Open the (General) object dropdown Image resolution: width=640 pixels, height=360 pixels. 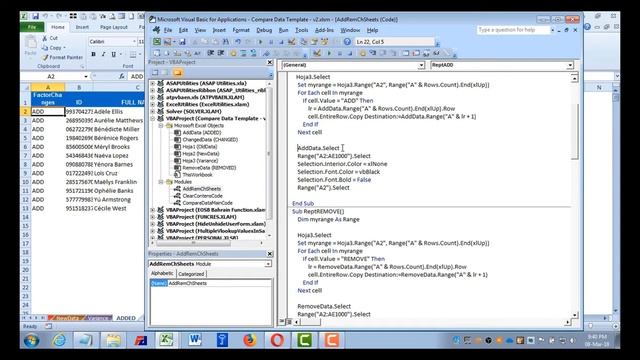(421, 65)
